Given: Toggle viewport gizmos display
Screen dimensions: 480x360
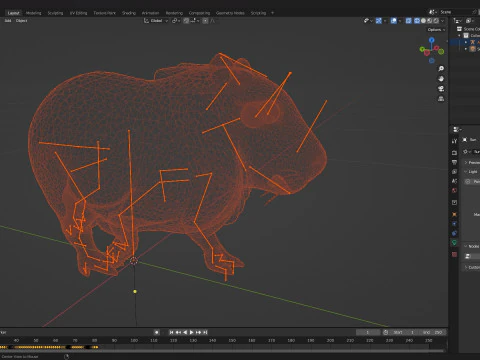Looking at the screenshot, I should (379, 21).
